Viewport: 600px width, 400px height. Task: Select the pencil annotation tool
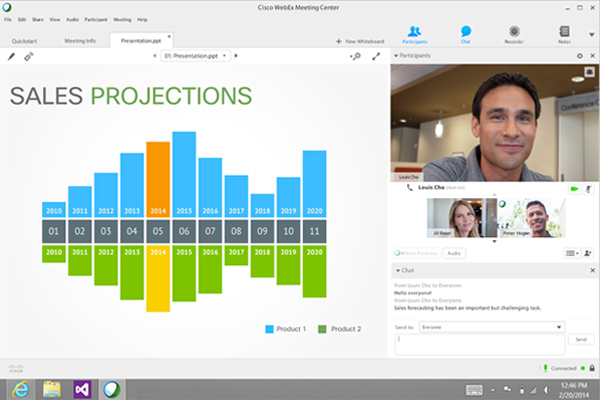(x=11, y=57)
